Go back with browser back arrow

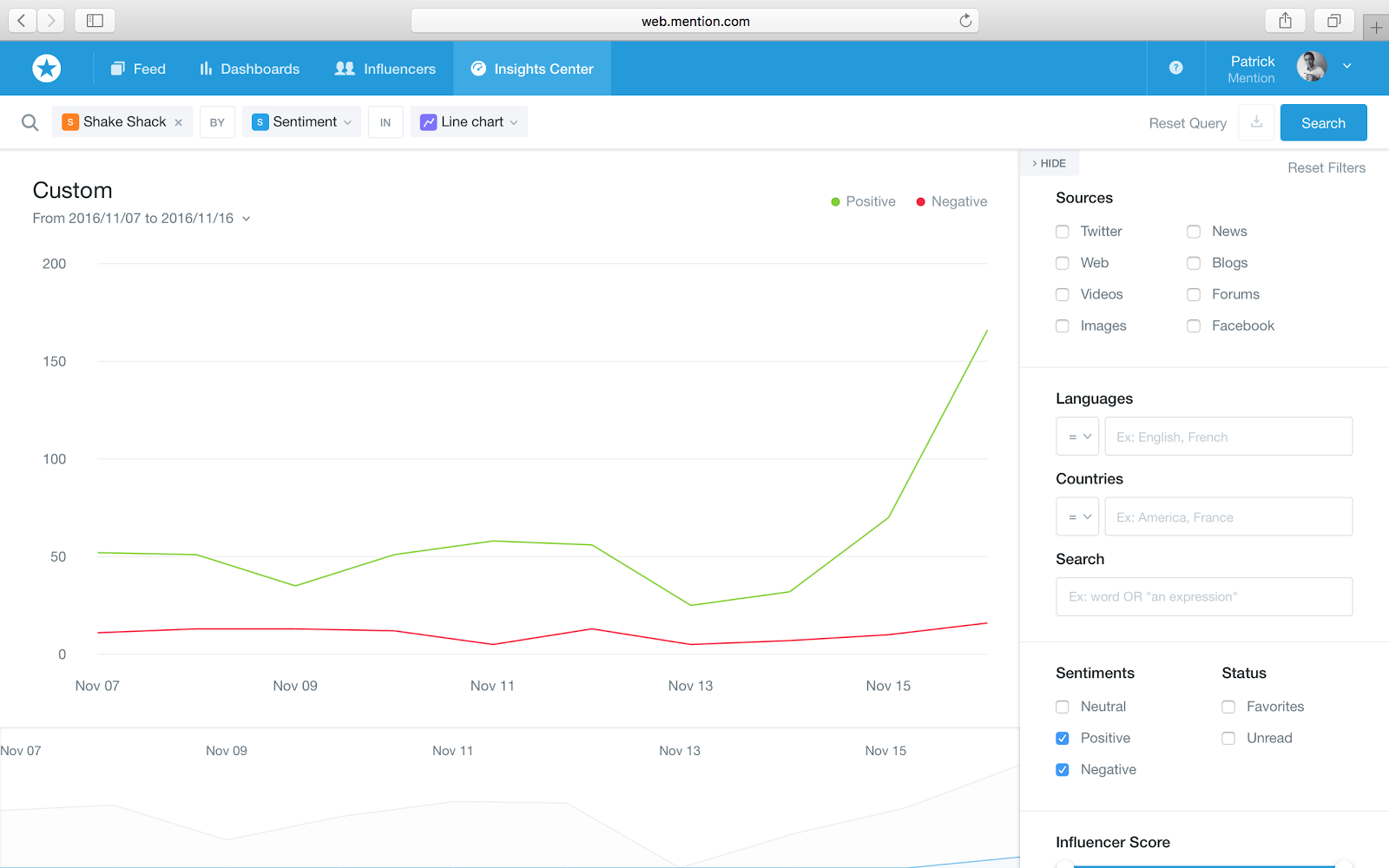23,21
